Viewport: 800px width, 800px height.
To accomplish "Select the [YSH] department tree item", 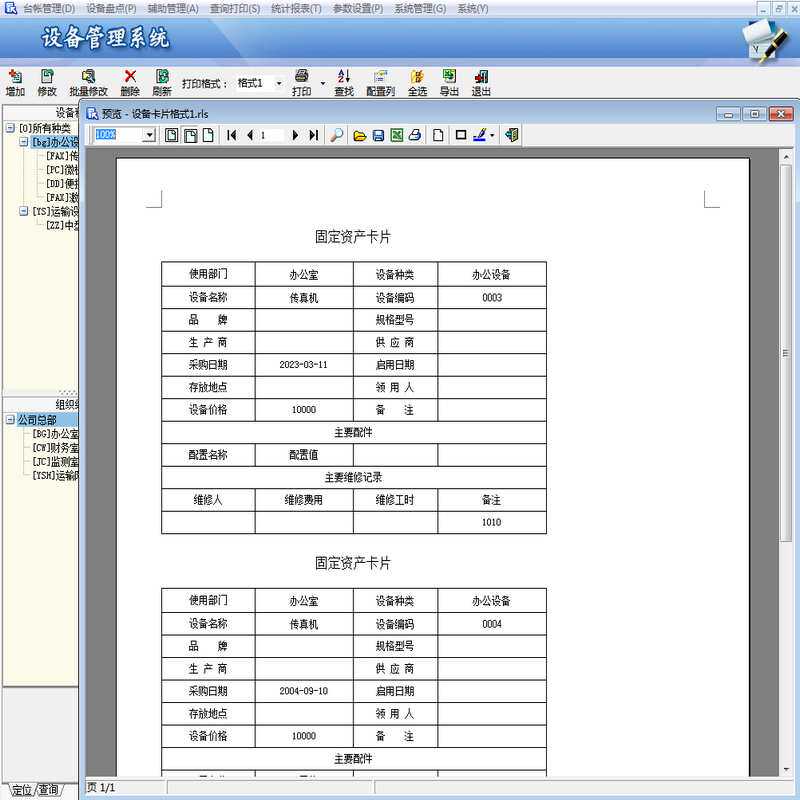I will pos(56,475).
